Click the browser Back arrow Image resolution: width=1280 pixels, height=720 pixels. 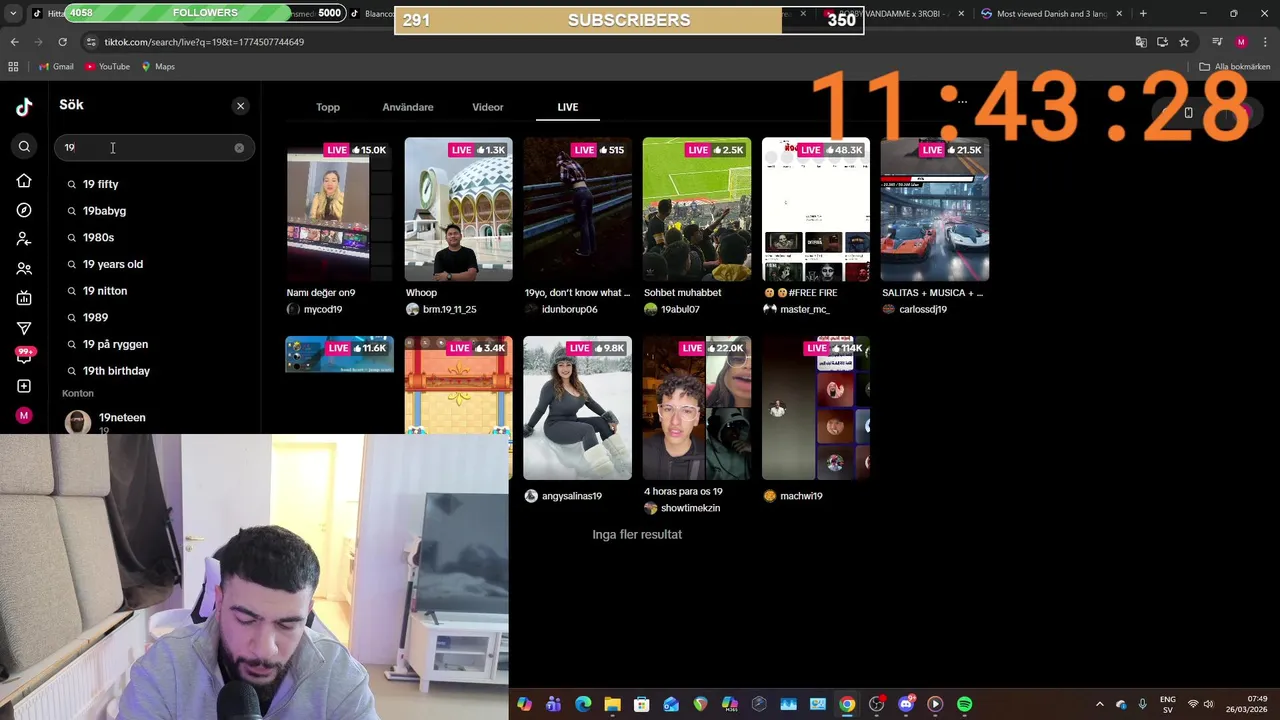pos(14,42)
